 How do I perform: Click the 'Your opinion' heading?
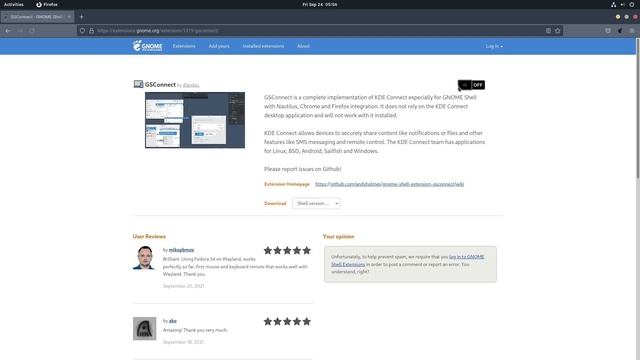[x=338, y=236]
